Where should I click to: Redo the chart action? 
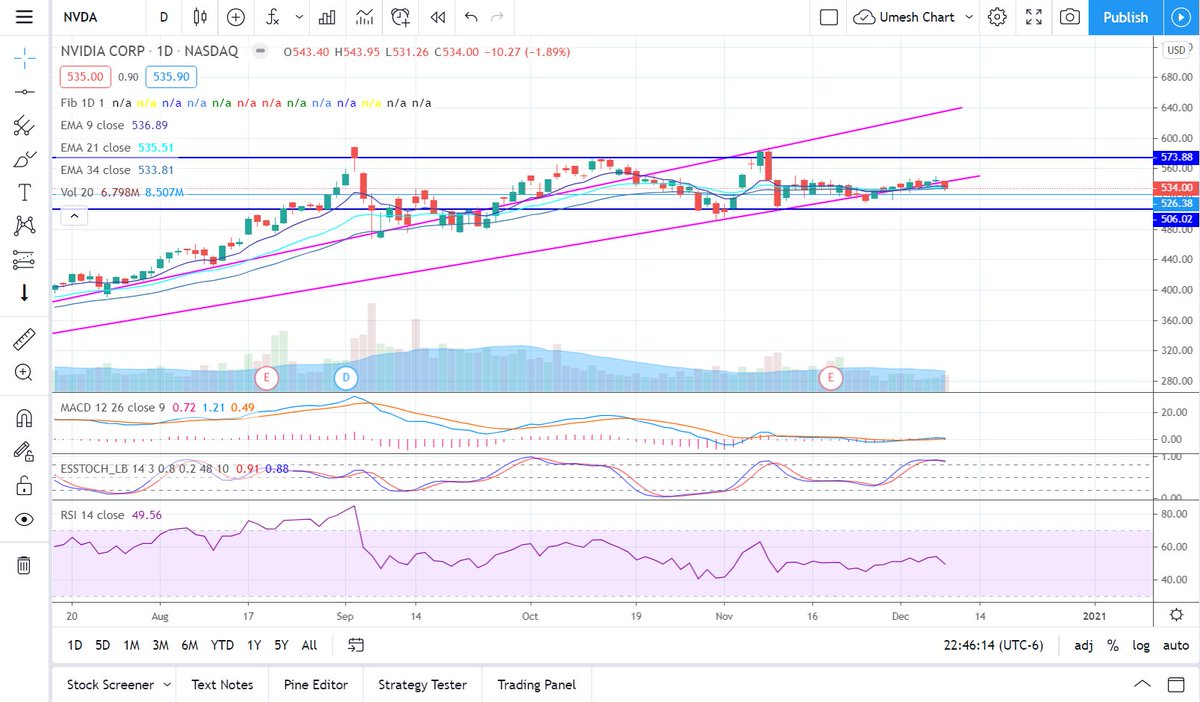point(498,17)
